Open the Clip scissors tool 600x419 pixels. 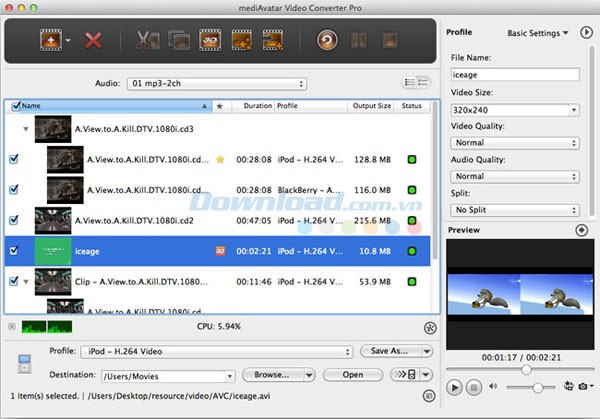pos(148,40)
